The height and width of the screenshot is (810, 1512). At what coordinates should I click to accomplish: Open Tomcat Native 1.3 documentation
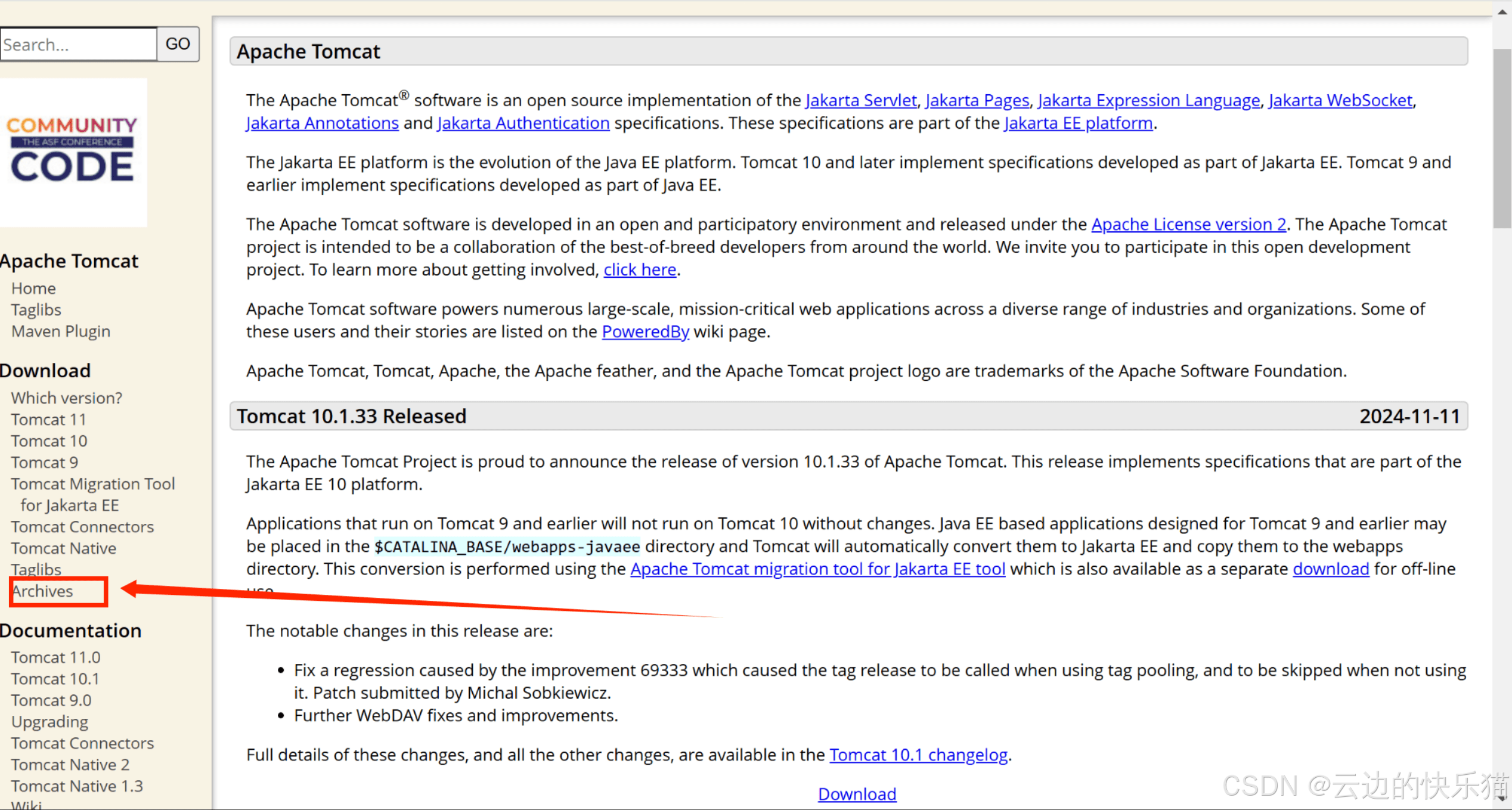pos(77,786)
